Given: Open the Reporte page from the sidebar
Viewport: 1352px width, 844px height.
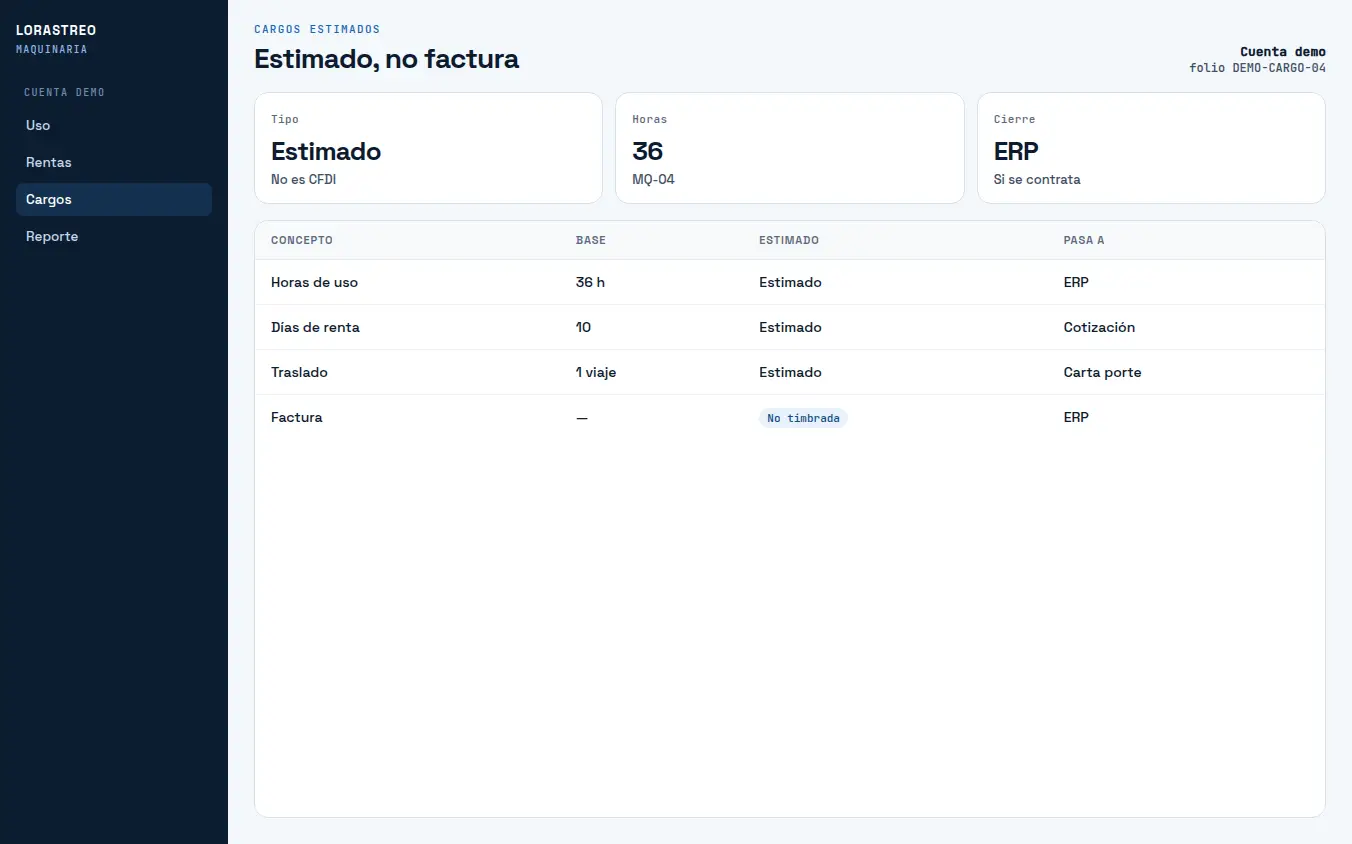Looking at the screenshot, I should pyautogui.click(x=114, y=236).
